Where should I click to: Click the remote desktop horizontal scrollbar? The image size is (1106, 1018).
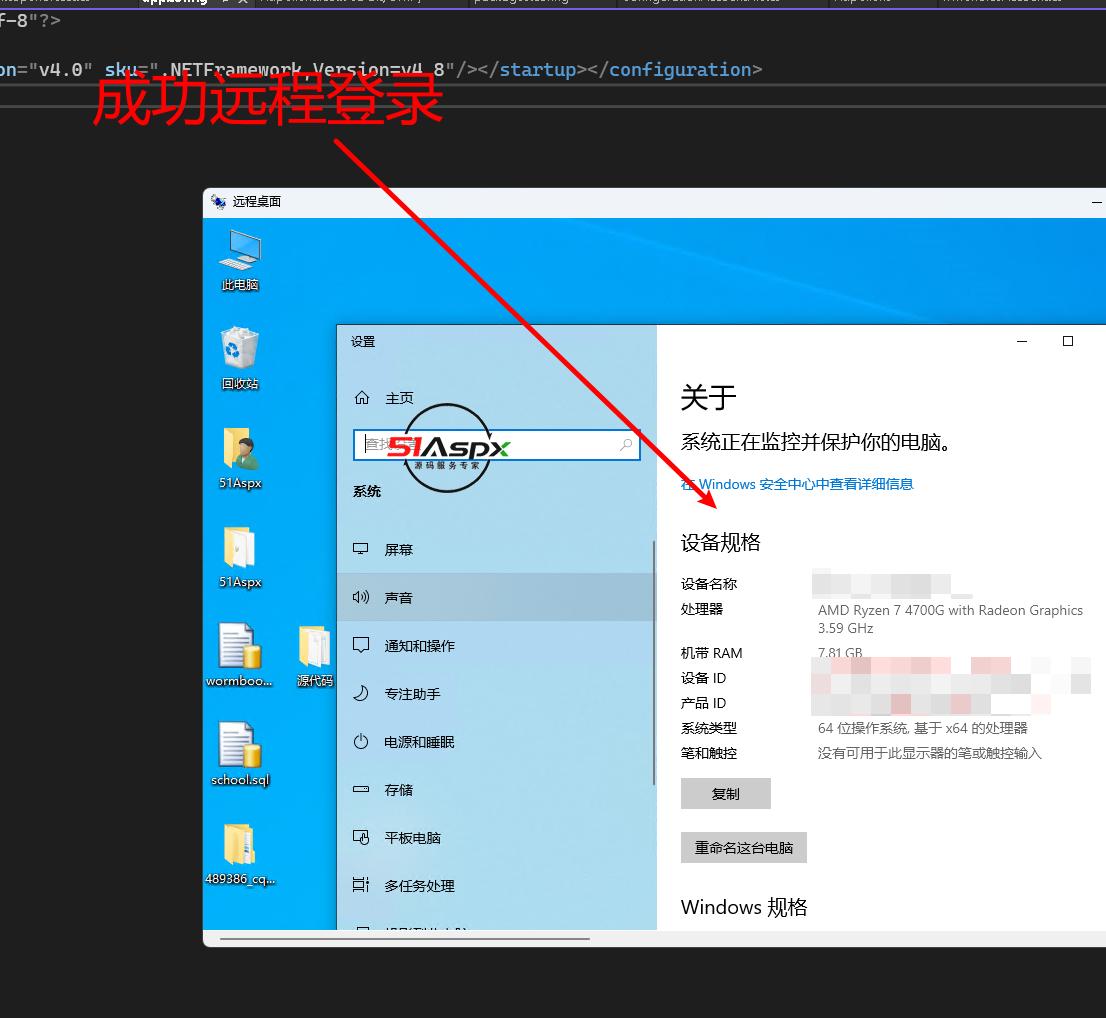click(404, 939)
